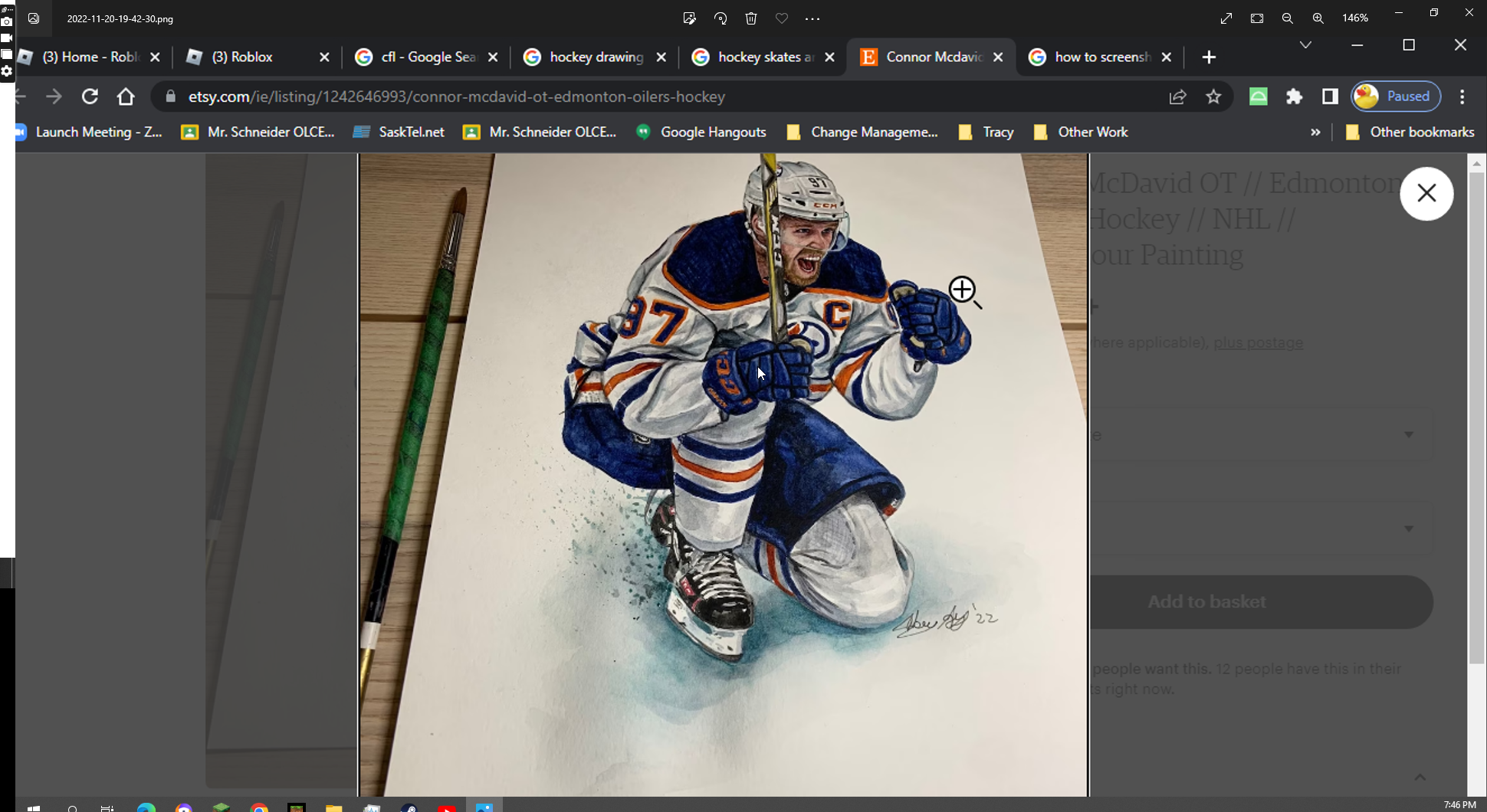The width and height of the screenshot is (1487, 812).
Task: Click the edit image icon
Action: coord(689,18)
